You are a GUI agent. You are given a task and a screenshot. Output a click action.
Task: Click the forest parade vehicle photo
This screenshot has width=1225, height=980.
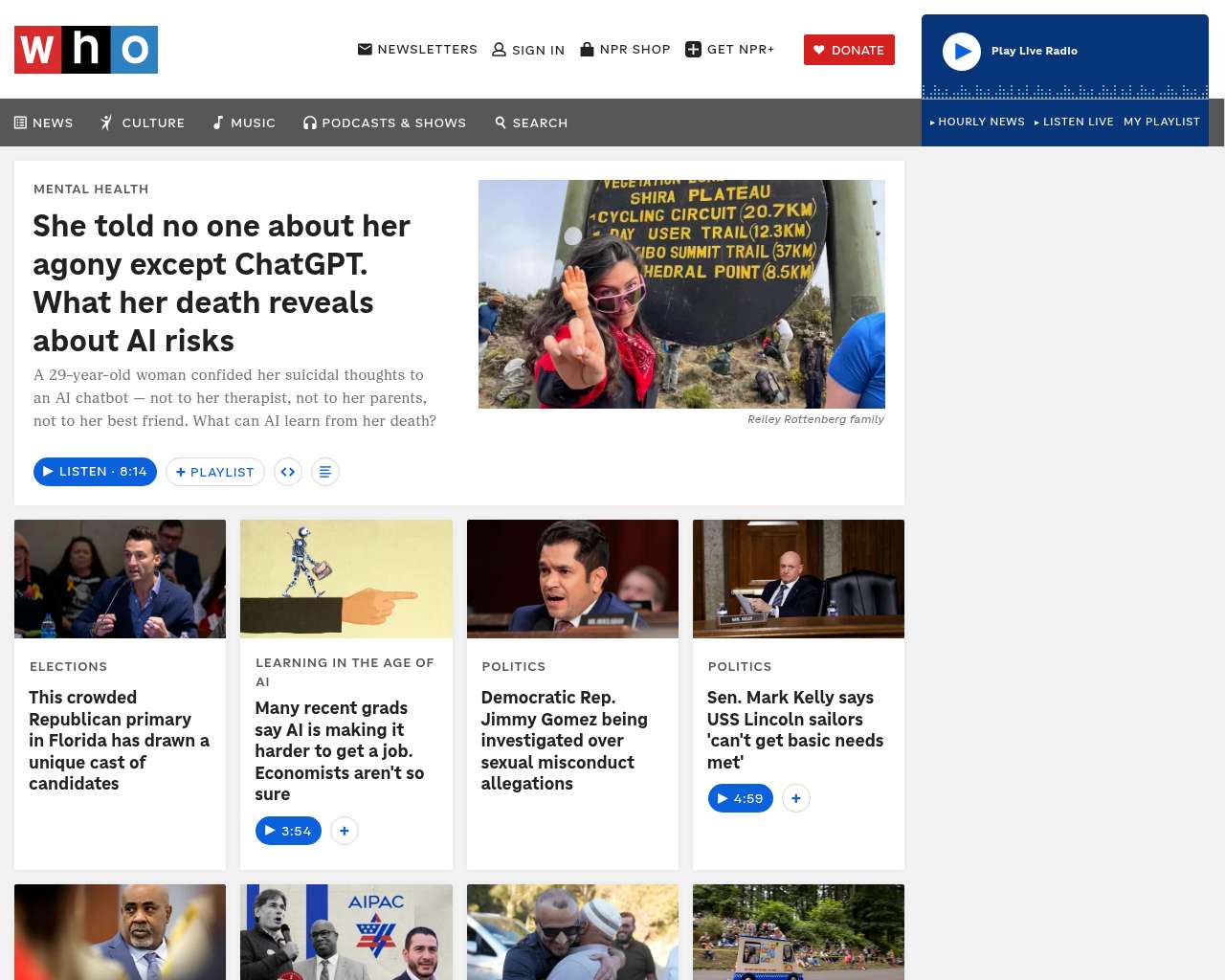click(798, 932)
